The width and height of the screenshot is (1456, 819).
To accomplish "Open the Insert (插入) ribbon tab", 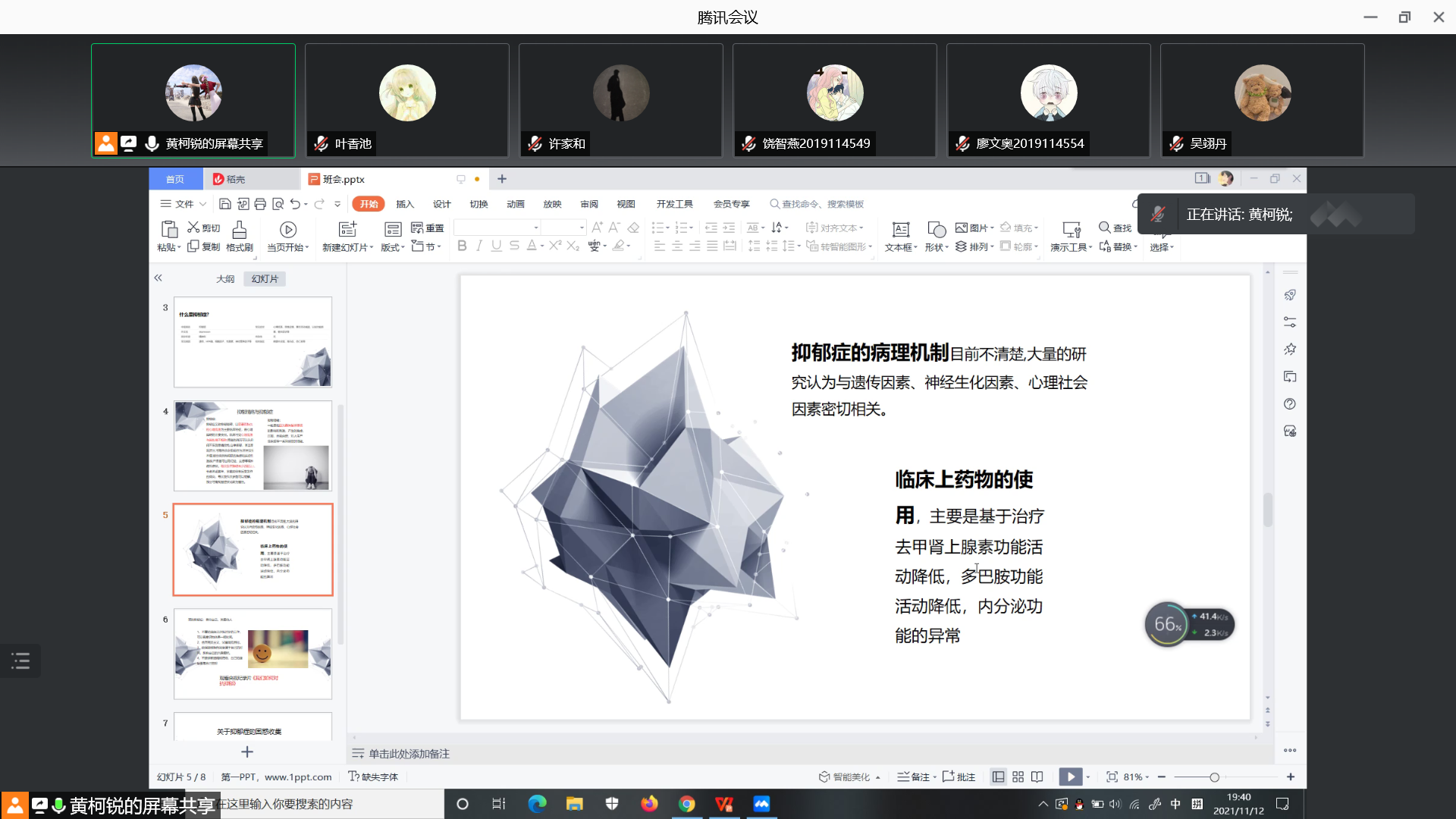I will point(405,204).
